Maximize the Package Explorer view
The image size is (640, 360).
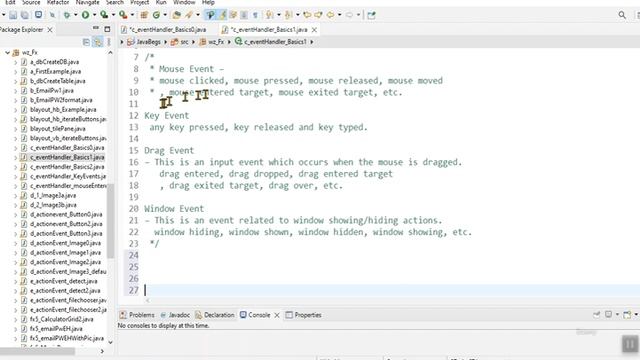(107, 29)
